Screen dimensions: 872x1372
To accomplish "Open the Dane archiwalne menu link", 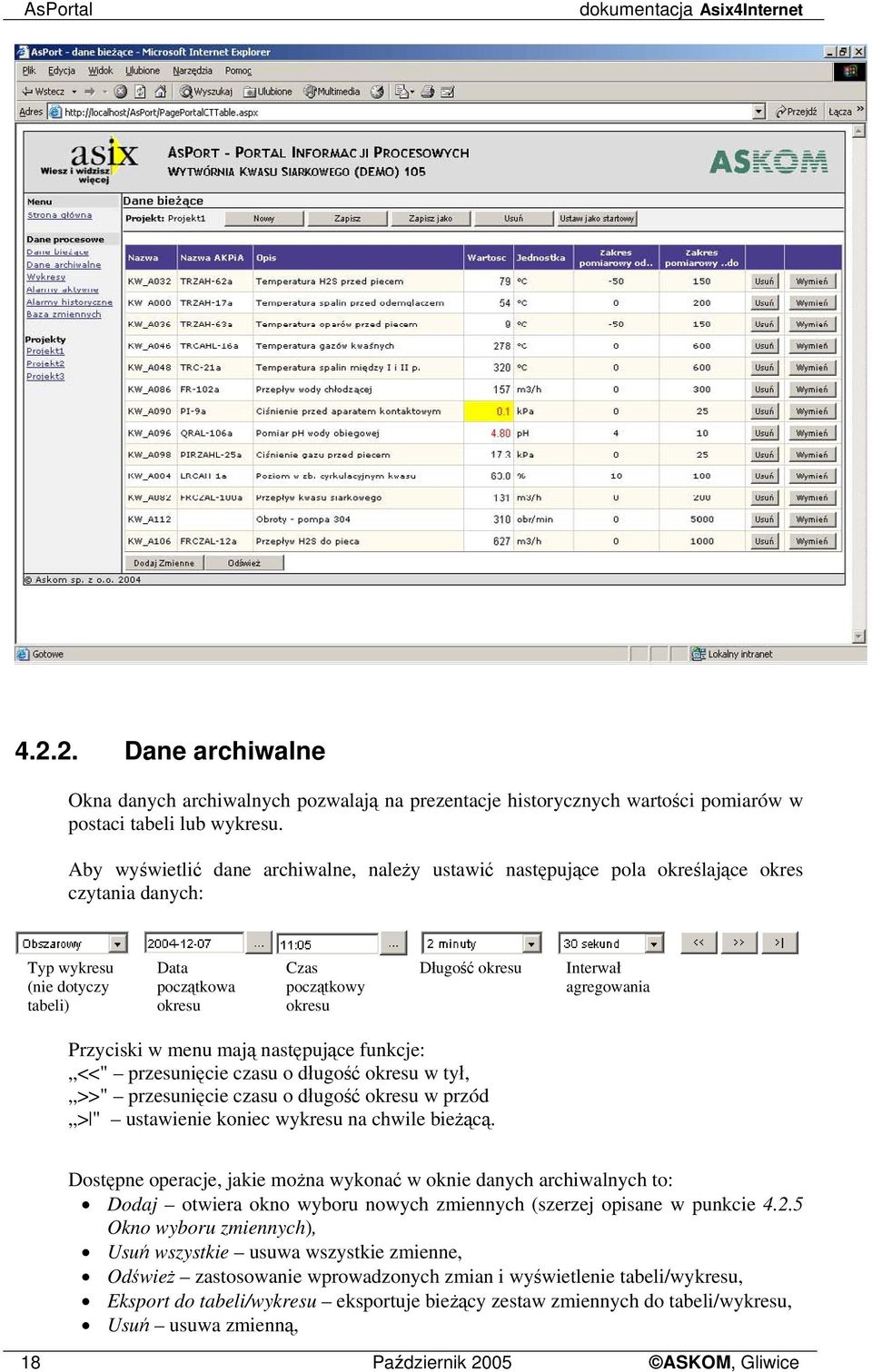I will (x=64, y=265).
